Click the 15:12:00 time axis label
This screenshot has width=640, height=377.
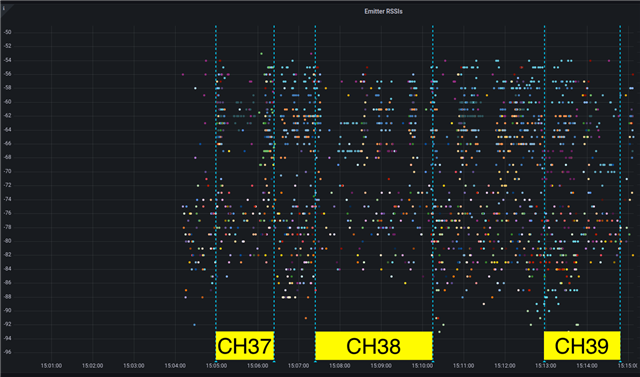(504, 366)
